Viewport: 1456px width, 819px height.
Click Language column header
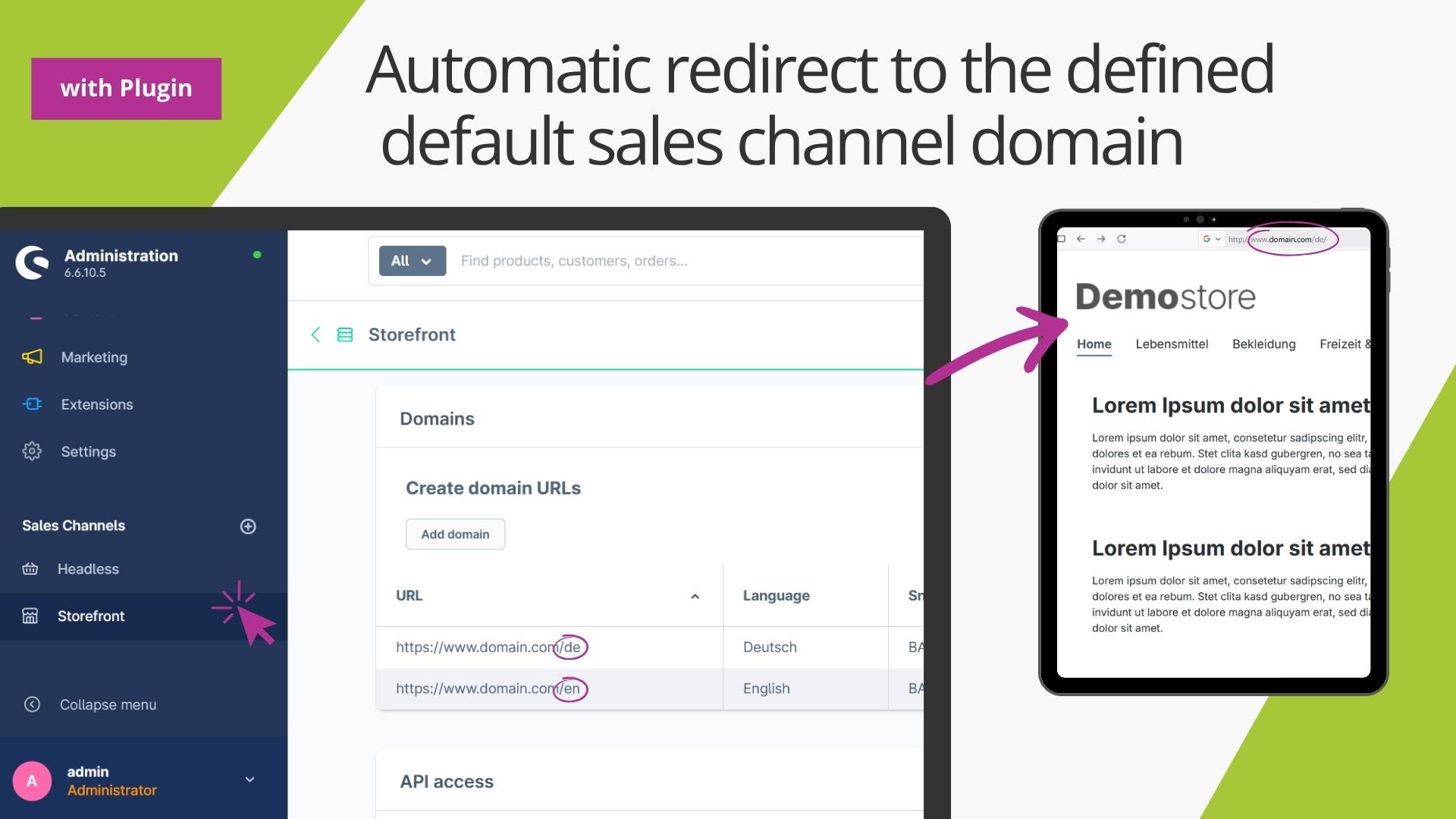point(776,596)
